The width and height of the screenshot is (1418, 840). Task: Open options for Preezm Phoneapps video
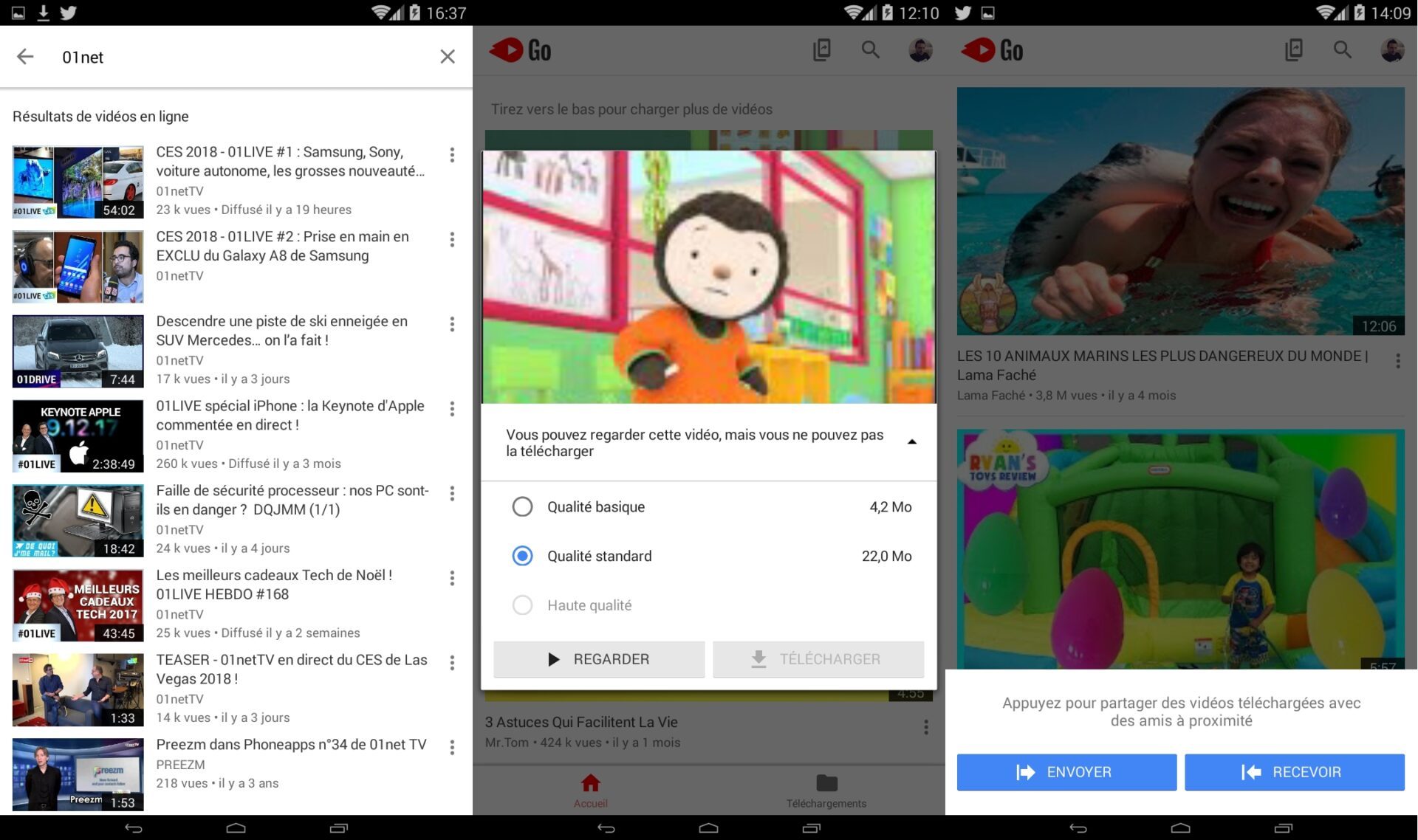coord(452,748)
